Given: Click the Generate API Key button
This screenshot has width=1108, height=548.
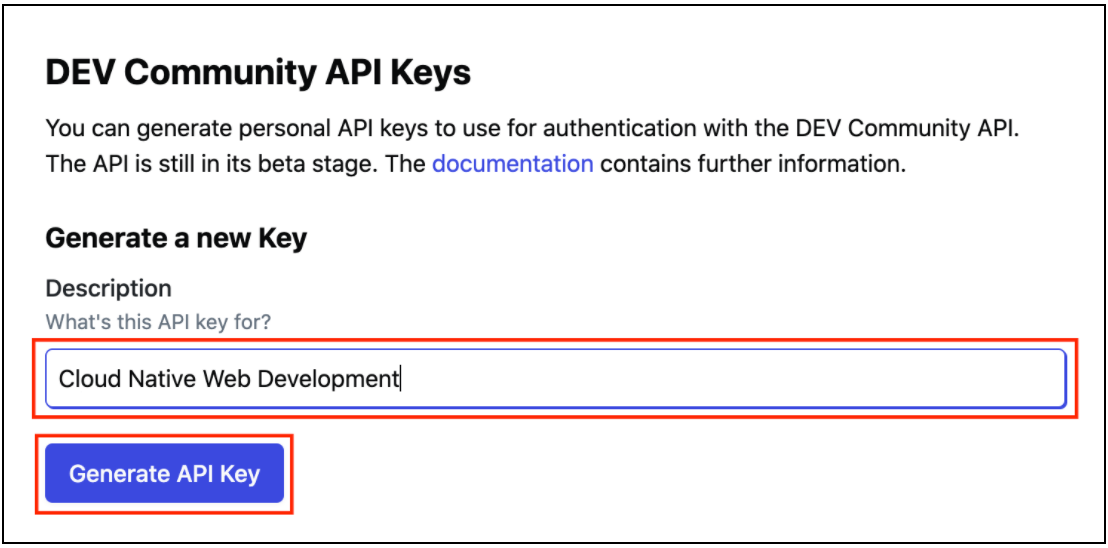Looking at the screenshot, I should 165,473.
